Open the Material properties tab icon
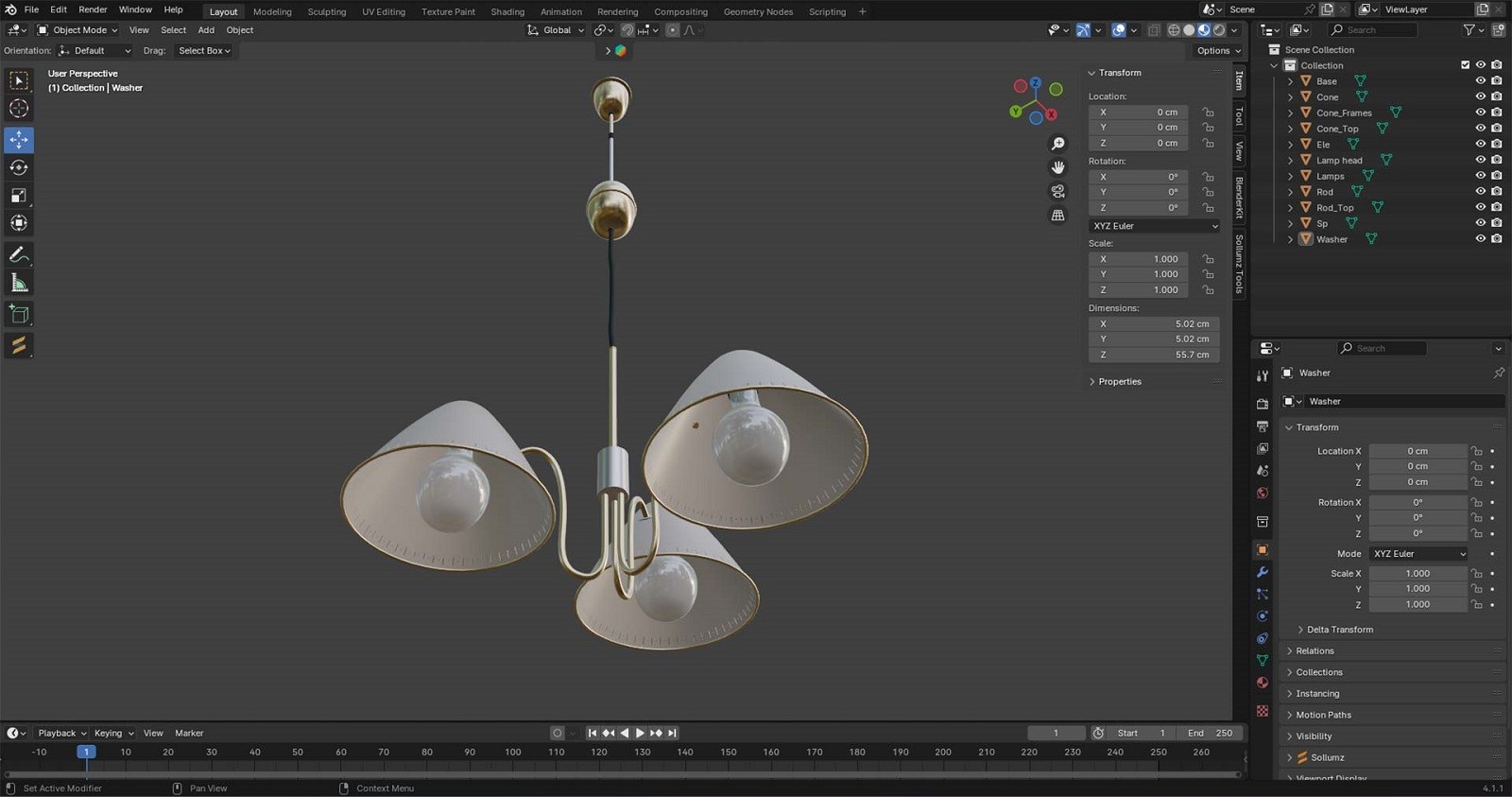 point(1263,683)
